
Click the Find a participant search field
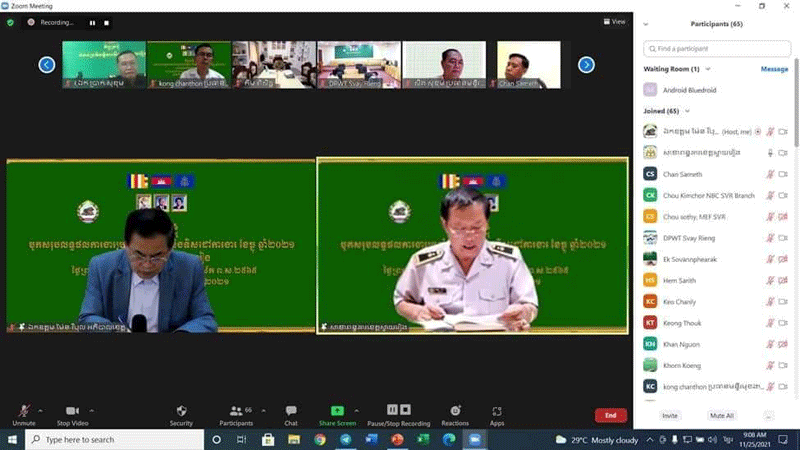(x=717, y=47)
